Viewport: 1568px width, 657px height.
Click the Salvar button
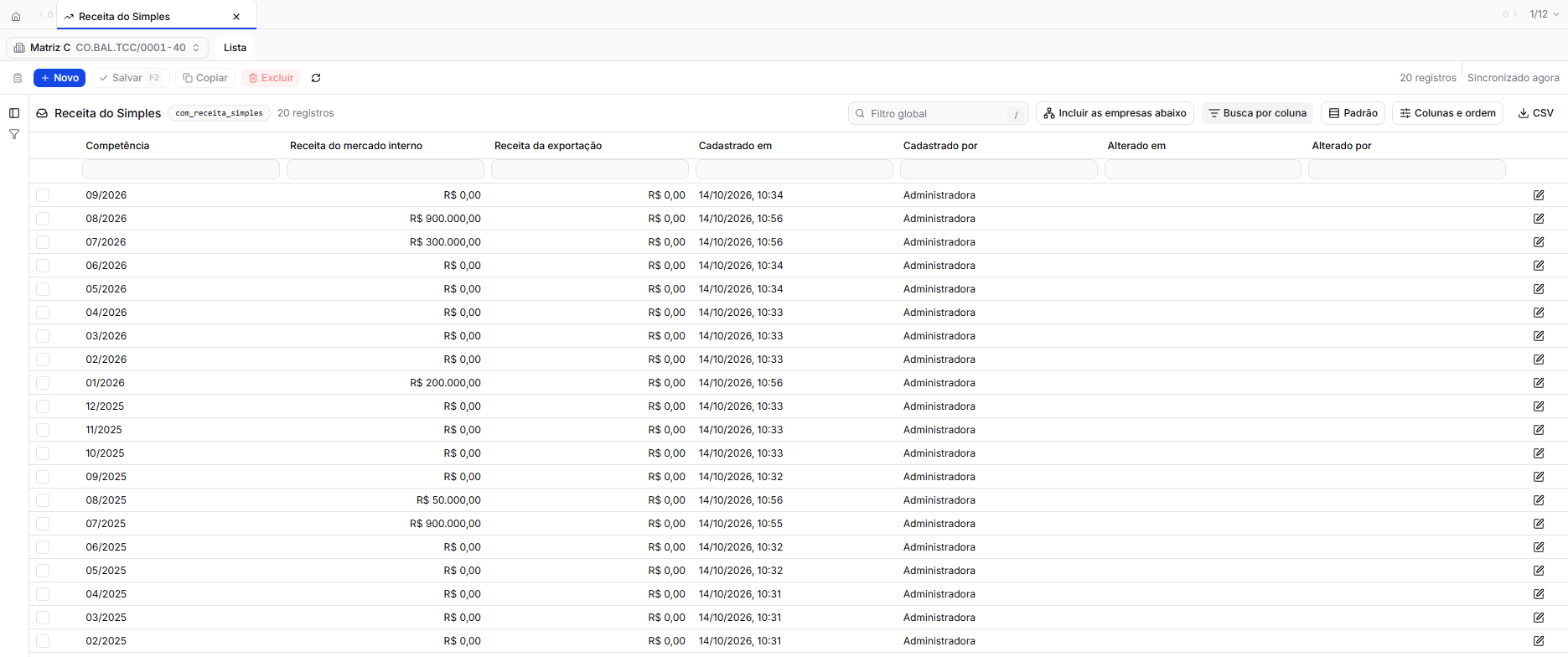coord(130,78)
